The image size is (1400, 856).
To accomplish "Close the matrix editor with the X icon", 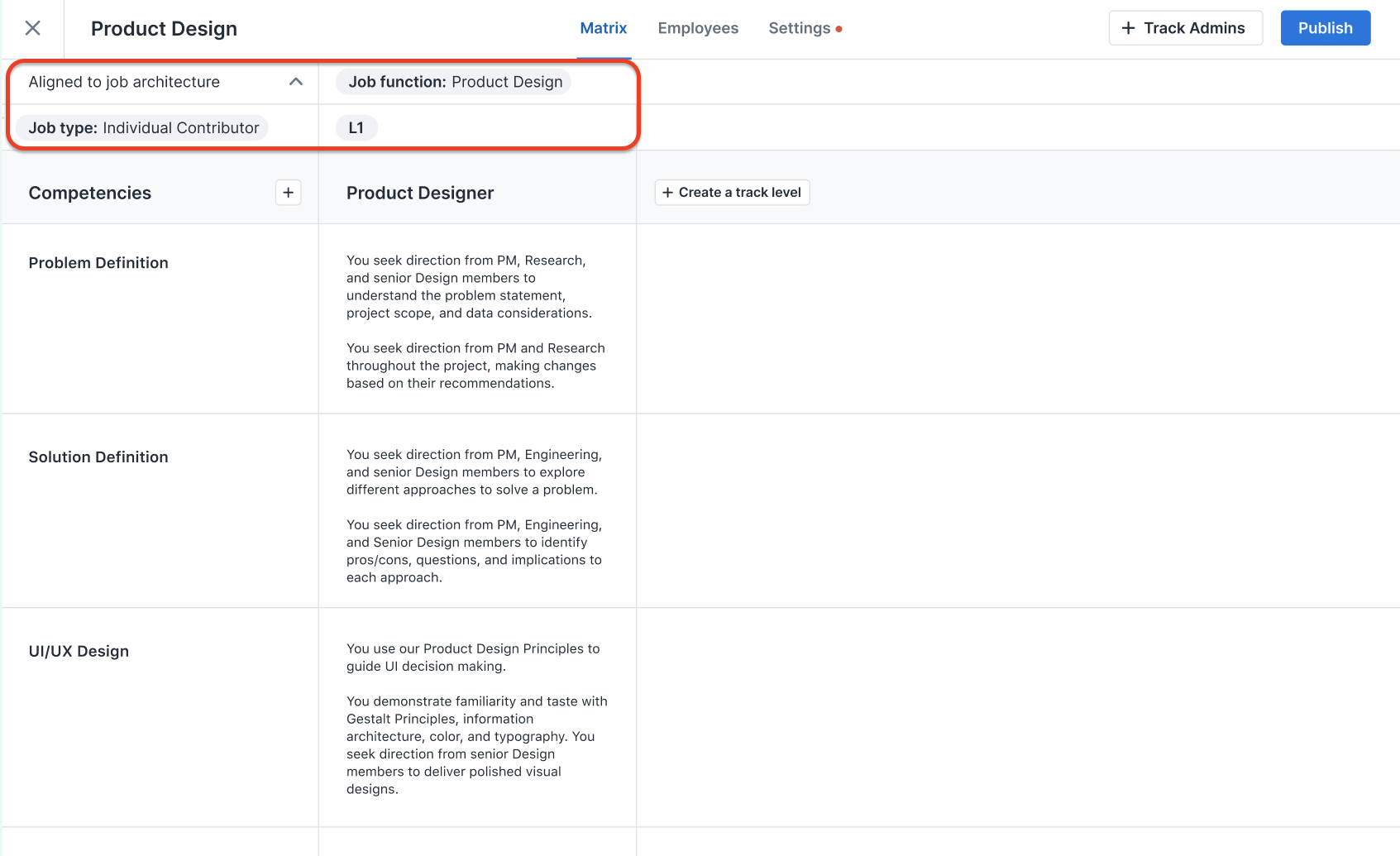I will click(32, 27).
